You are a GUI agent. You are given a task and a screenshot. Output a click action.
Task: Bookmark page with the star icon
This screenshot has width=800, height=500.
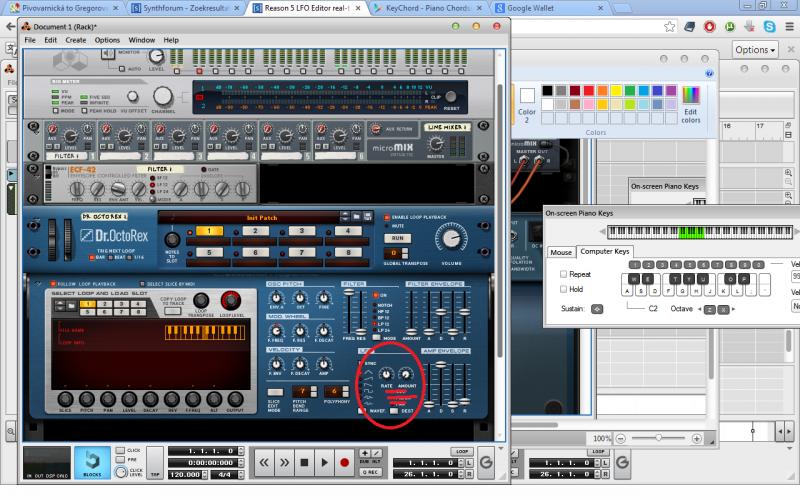coord(669,27)
